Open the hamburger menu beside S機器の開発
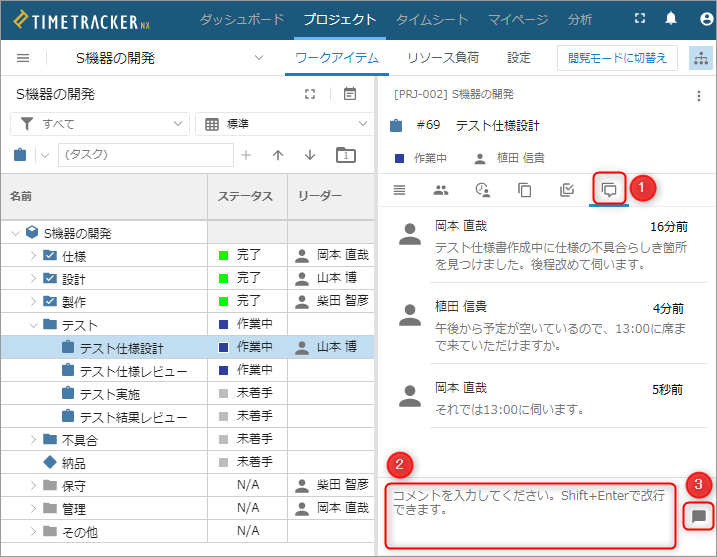The height and width of the screenshot is (557, 717). 23,58
